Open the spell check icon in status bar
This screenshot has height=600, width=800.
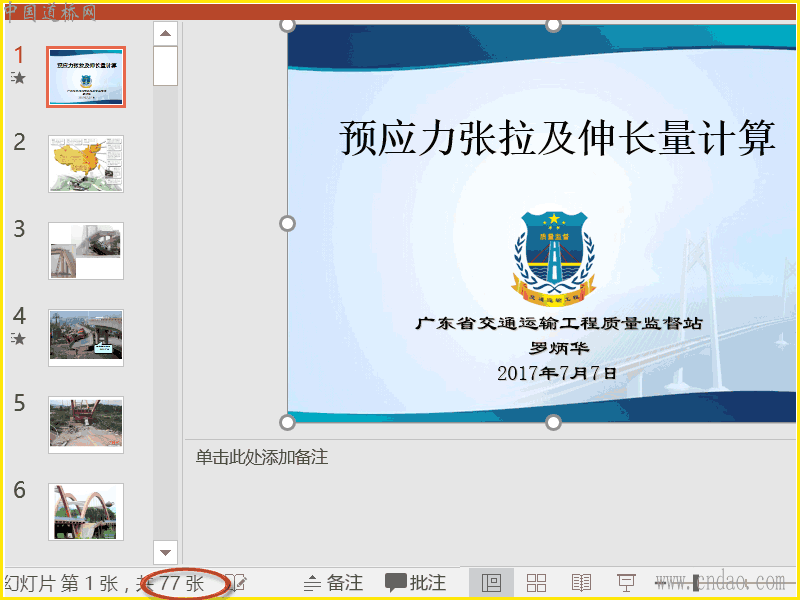pos(237,582)
